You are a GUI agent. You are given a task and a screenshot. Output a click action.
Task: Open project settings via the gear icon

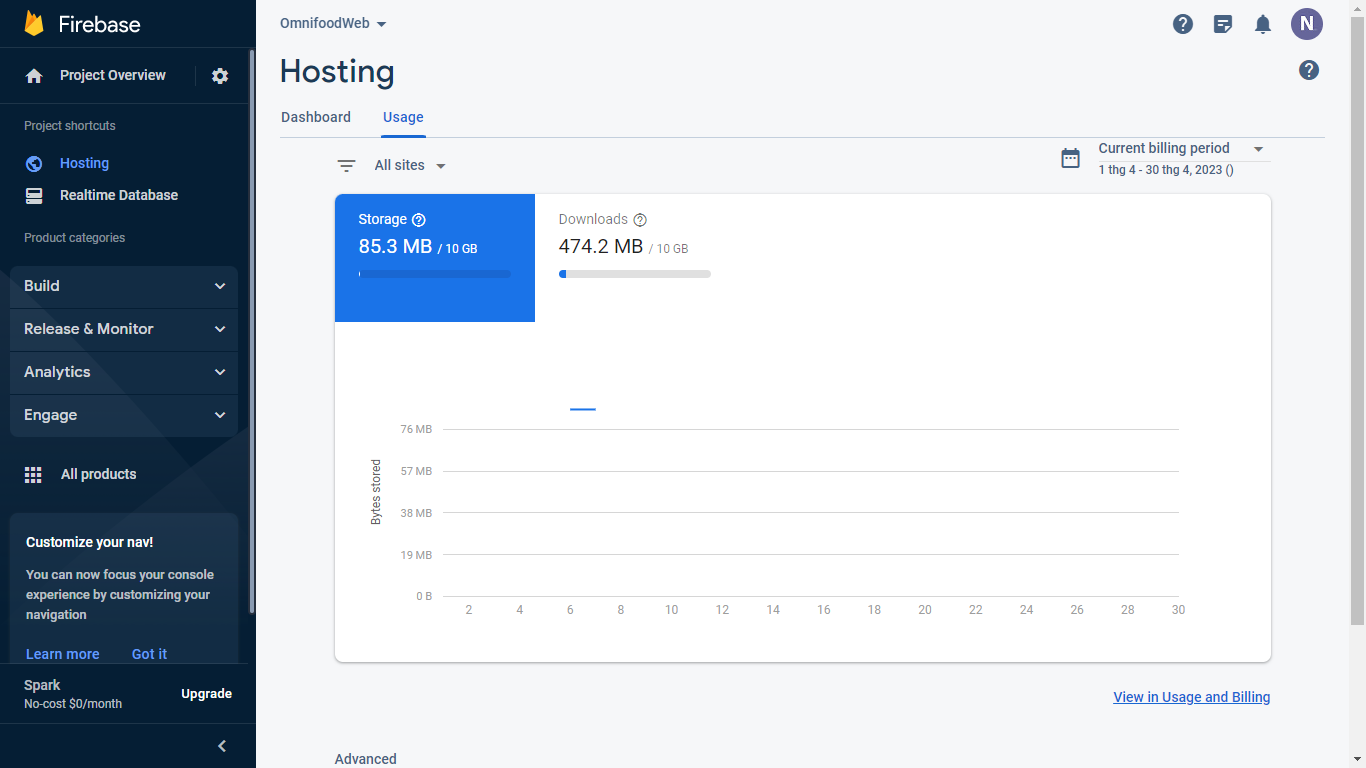pyautogui.click(x=219, y=75)
